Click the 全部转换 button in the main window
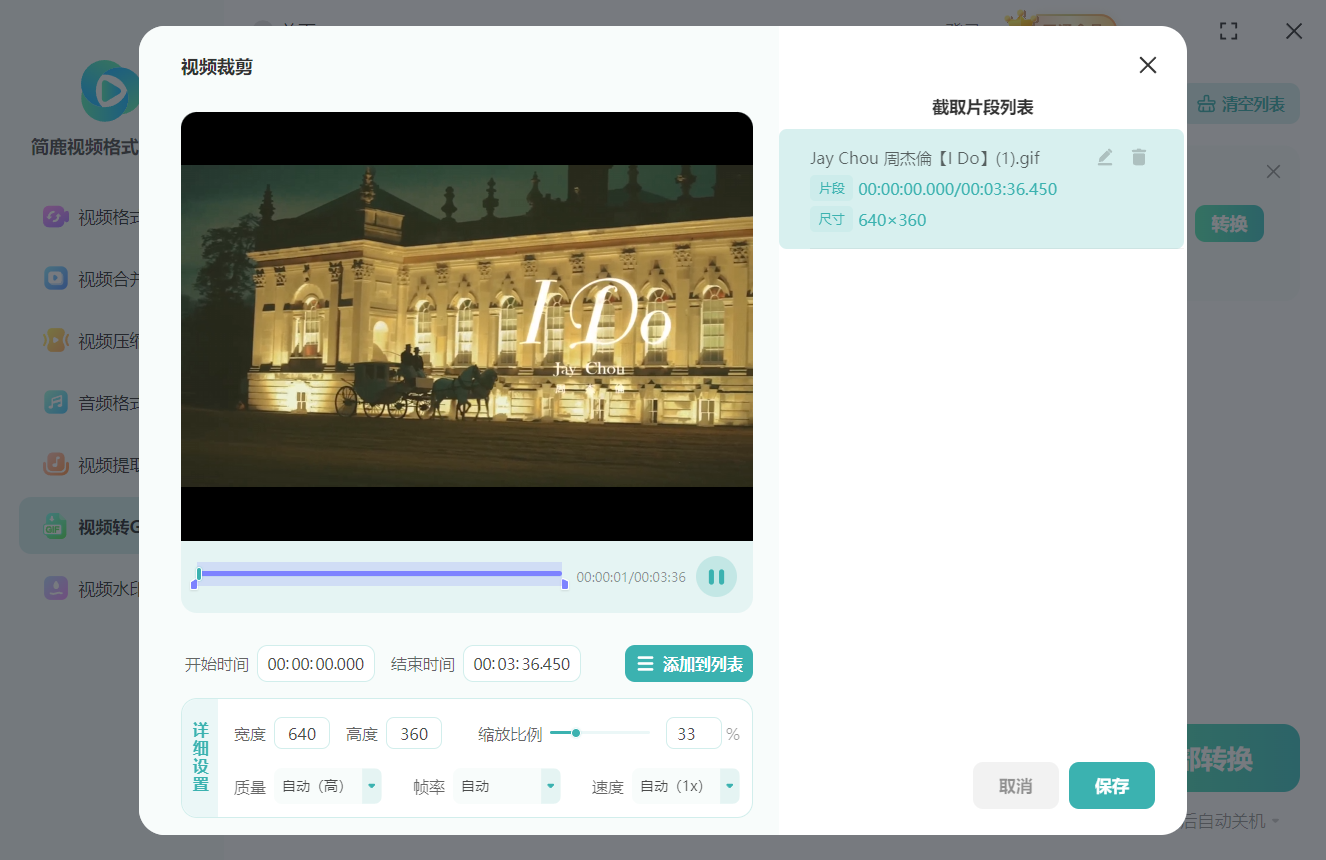Screen dimensions: 1326x860 pyautogui.click(x=1243, y=758)
